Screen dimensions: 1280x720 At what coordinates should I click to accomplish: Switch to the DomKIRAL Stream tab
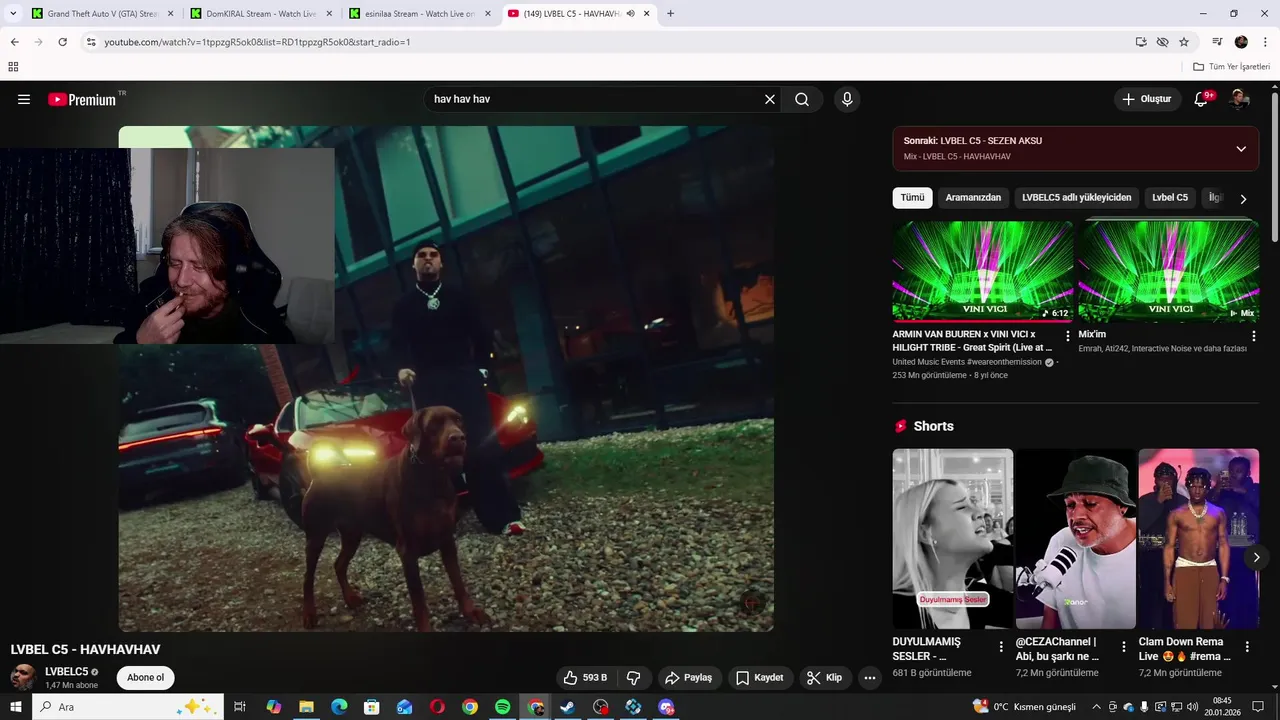(x=261, y=14)
